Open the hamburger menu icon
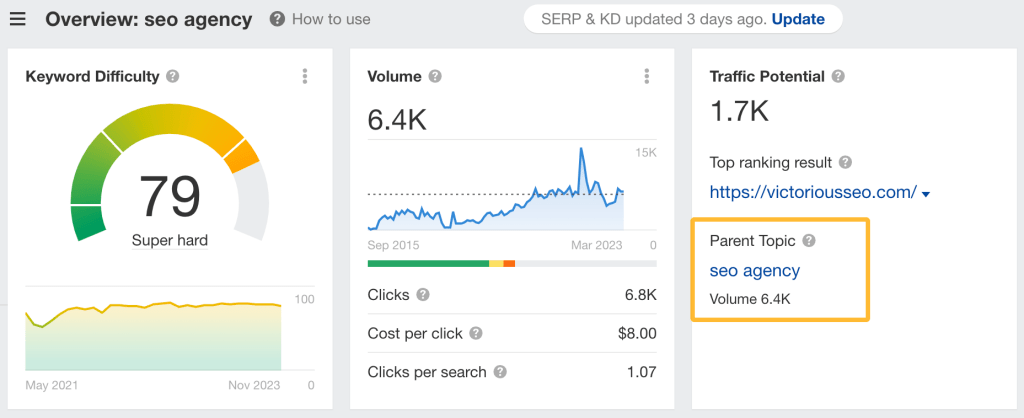The image size is (1024, 418). [20, 19]
